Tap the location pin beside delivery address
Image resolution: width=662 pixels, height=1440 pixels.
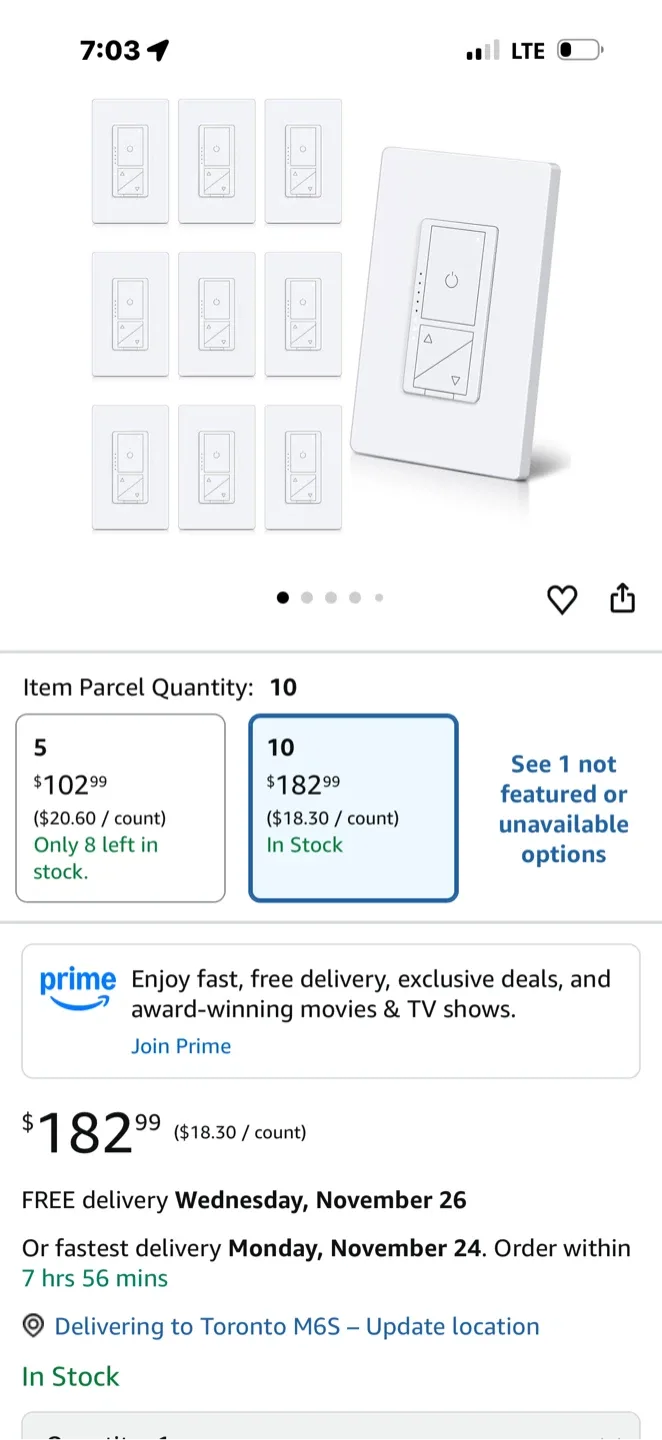point(33,1326)
